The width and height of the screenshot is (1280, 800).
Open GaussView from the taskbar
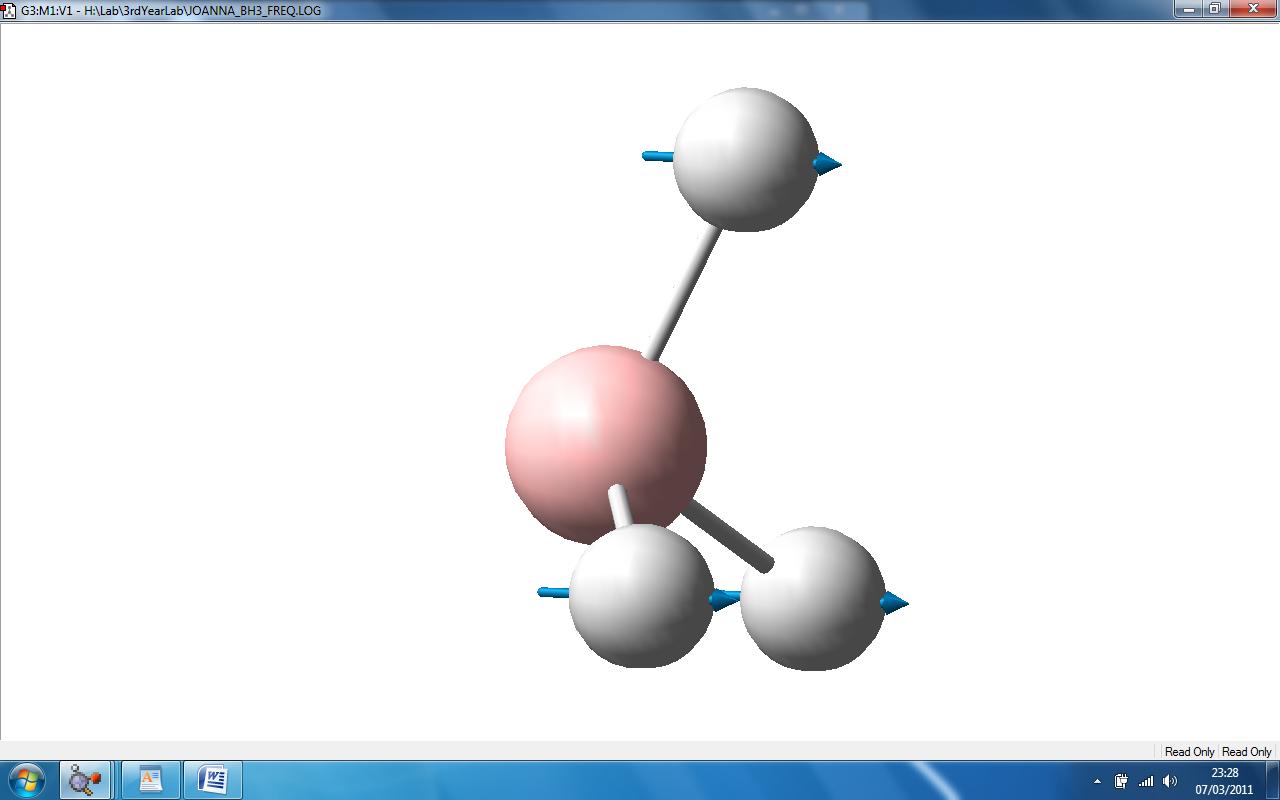85,779
